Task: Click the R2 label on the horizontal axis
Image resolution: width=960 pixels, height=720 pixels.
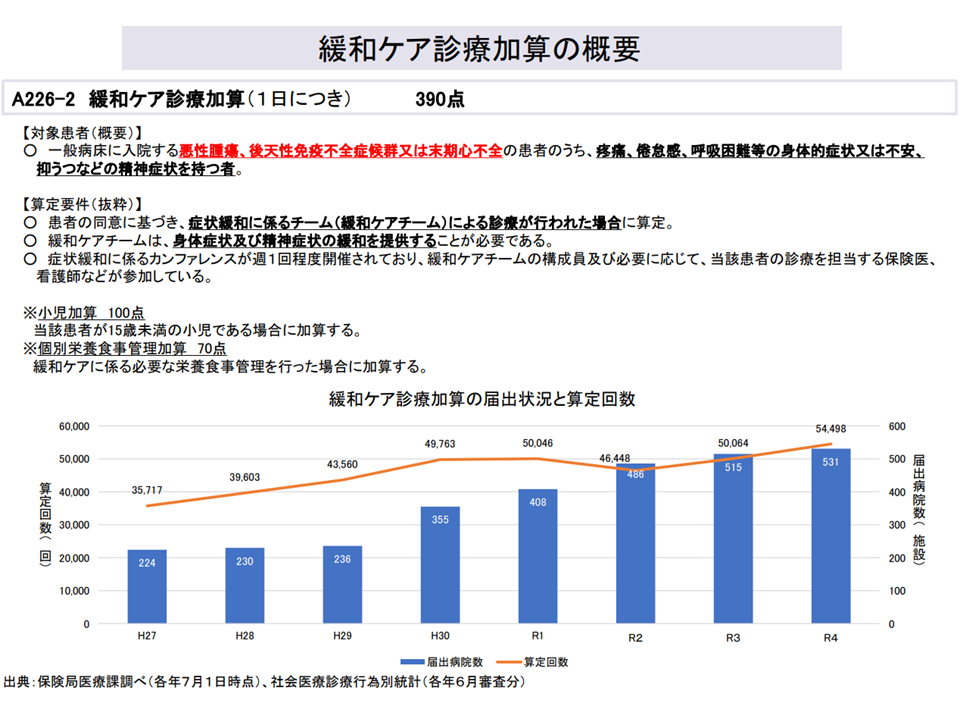Action: pos(635,636)
